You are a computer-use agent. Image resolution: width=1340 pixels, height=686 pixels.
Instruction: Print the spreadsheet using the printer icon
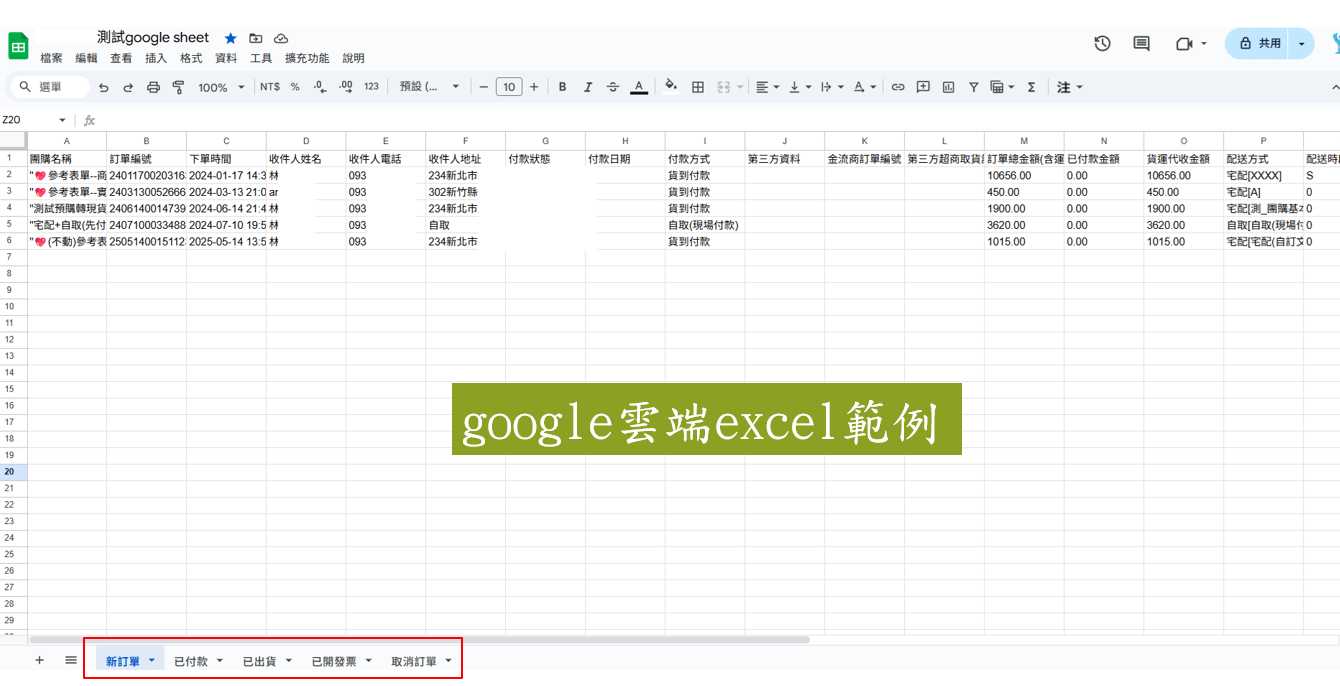pos(153,87)
